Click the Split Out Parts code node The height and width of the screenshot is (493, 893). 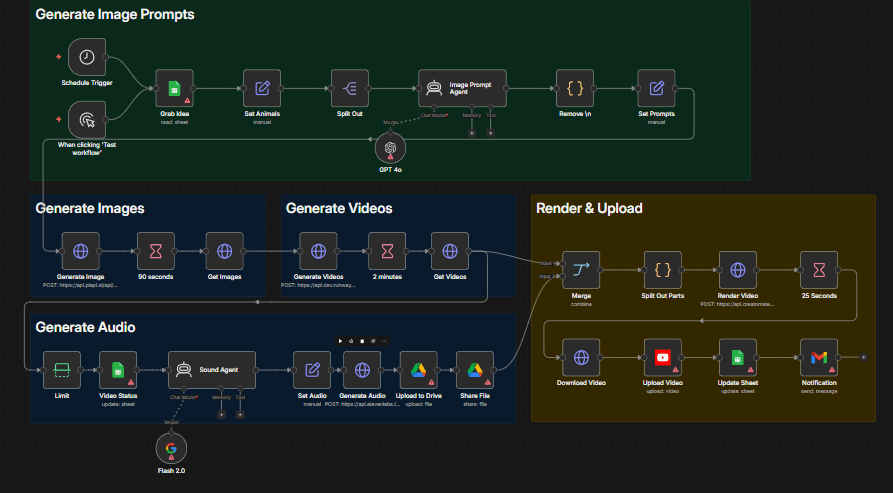click(662, 270)
